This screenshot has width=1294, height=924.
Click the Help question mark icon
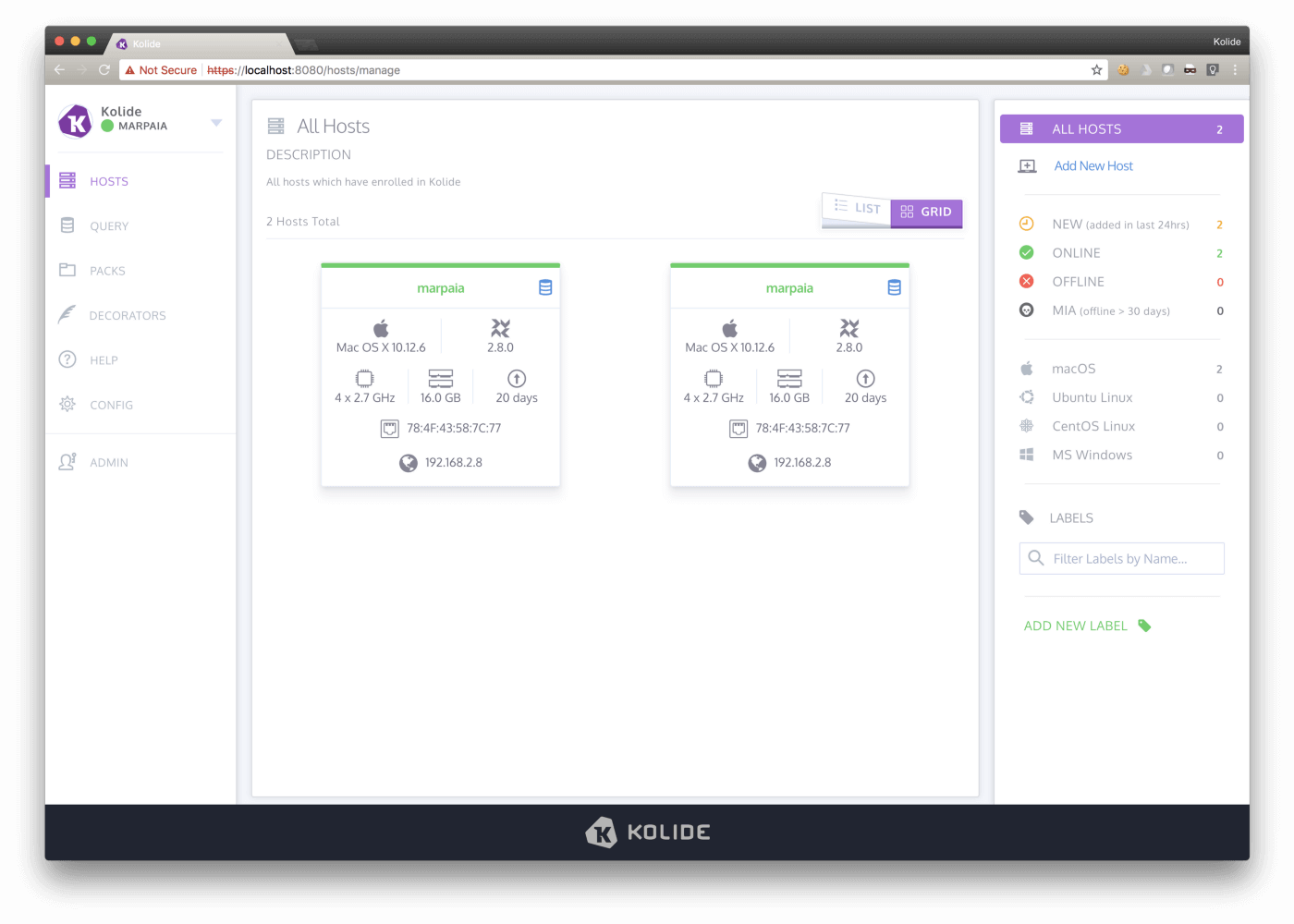pyautogui.click(x=66, y=359)
